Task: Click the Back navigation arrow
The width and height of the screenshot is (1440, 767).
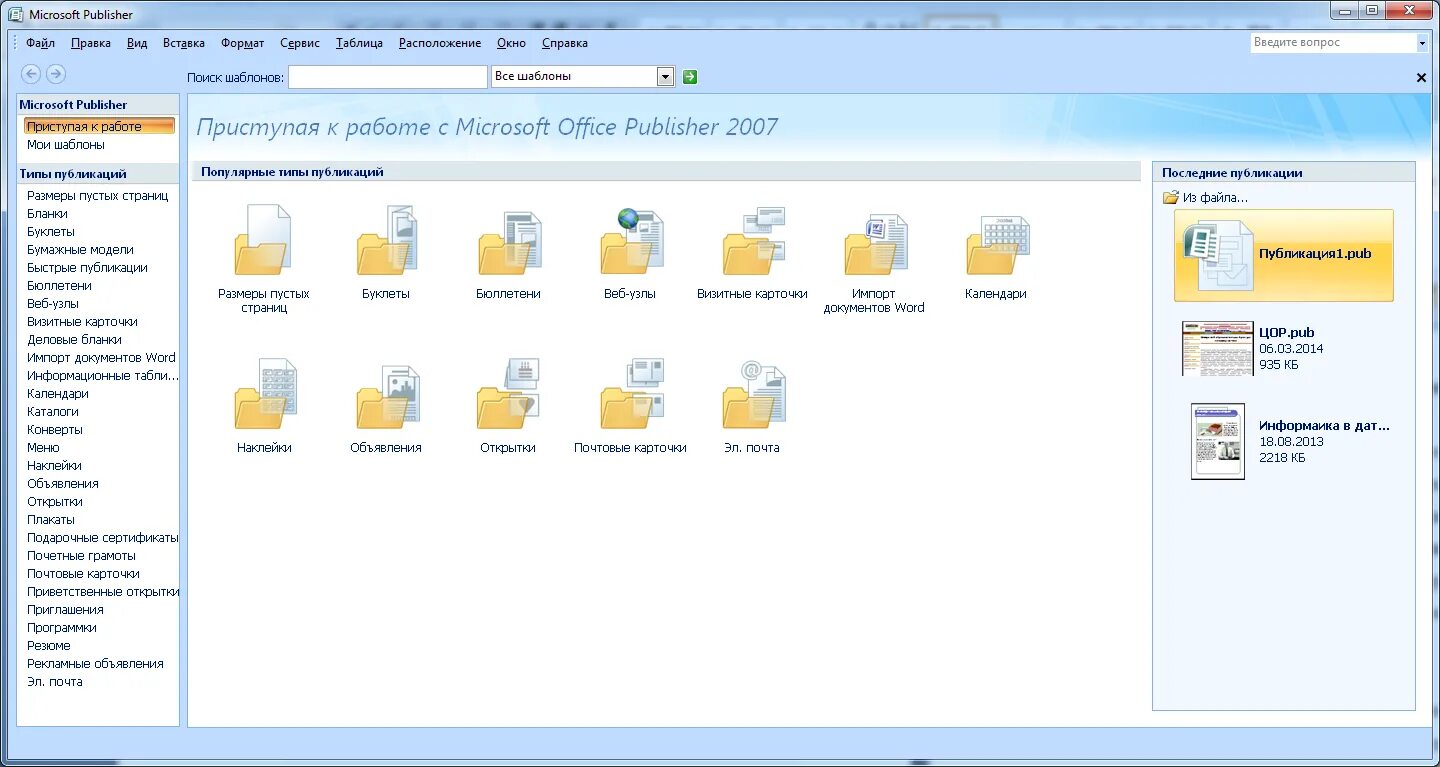Action: pos(31,73)
